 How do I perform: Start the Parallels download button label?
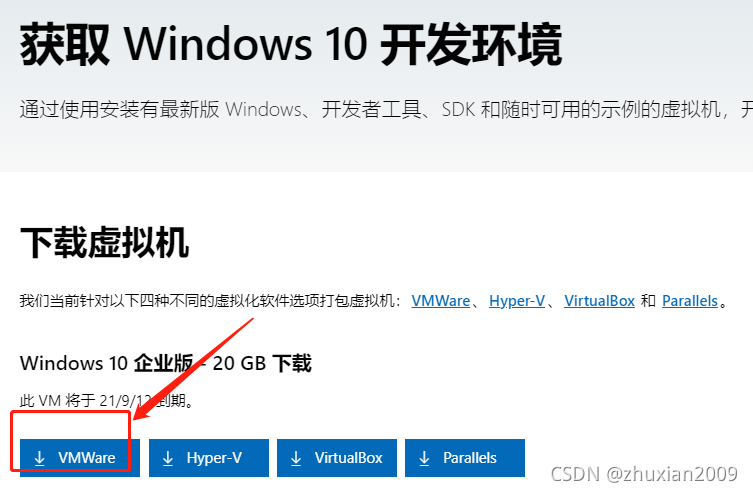point(470,458)
